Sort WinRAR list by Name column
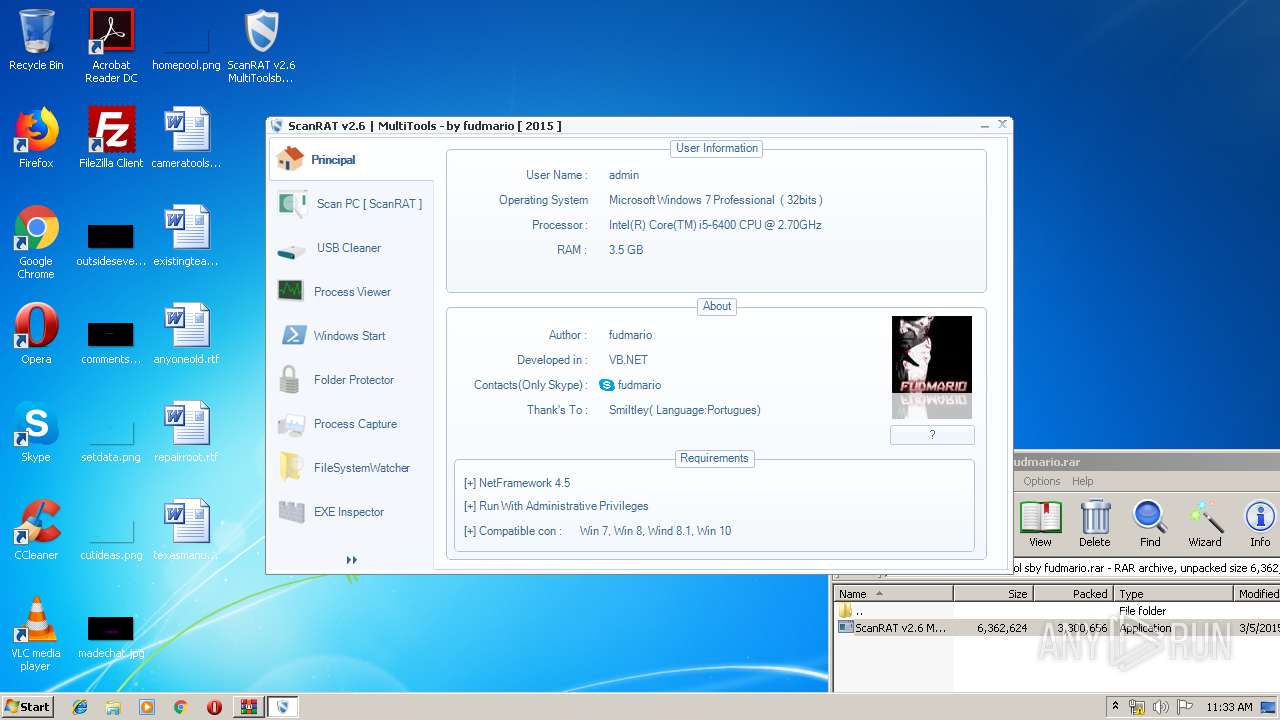The width and height of the screenshot is (1280, 720). (x=893, y=593)
